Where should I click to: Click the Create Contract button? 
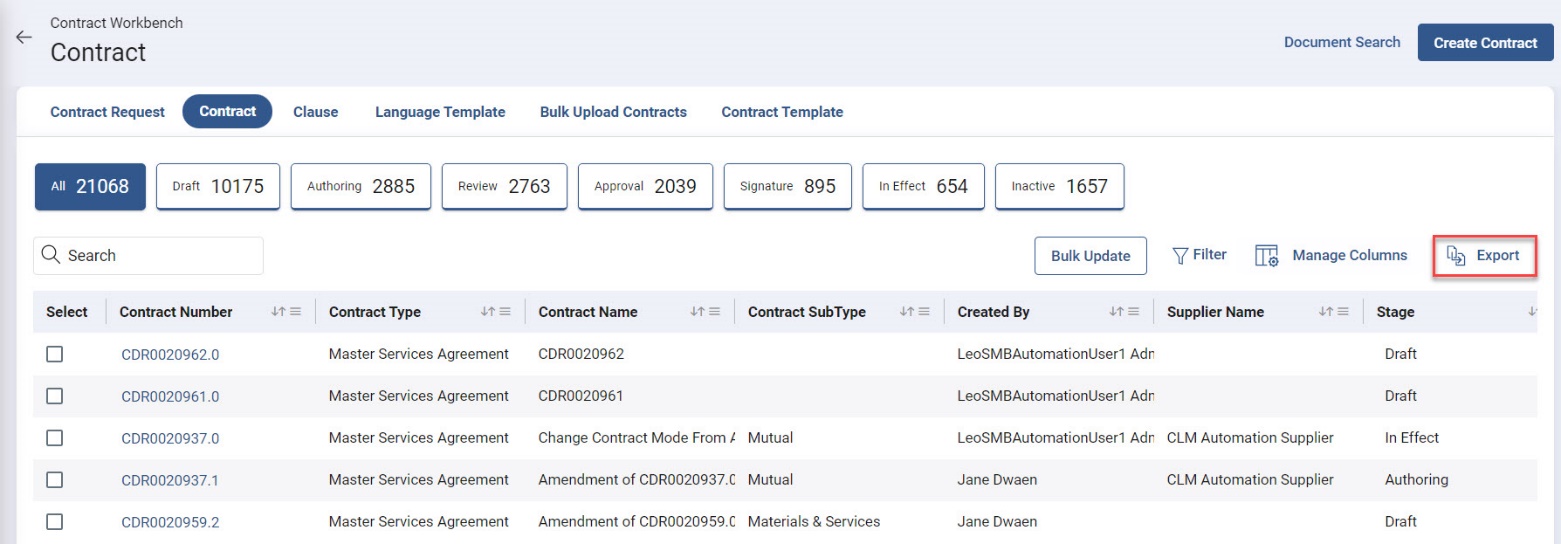click(1485, 43)
